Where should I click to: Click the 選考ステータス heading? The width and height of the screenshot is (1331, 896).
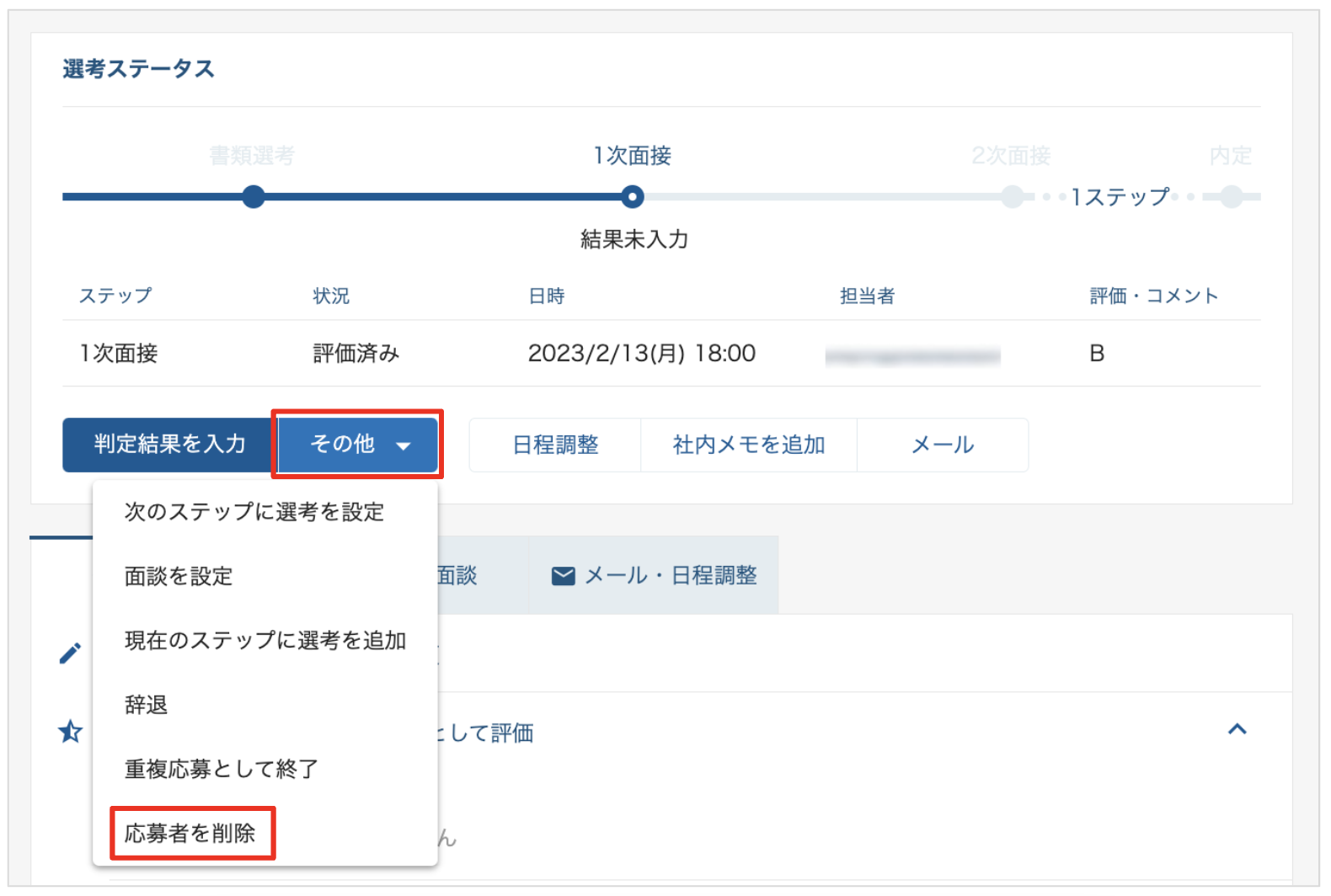[139, 69]
